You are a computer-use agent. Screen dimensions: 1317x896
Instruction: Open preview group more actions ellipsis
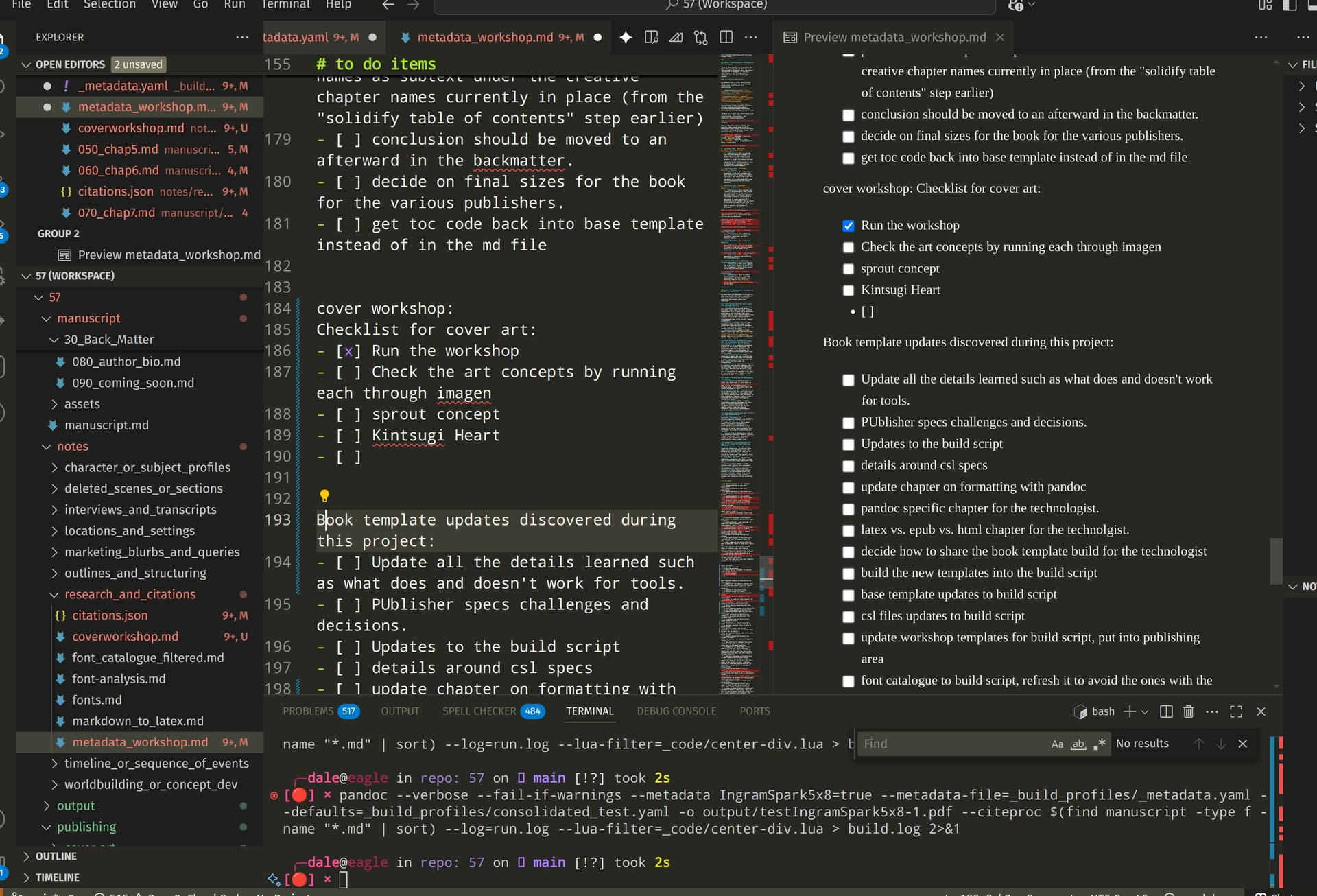click(1261, 37)
